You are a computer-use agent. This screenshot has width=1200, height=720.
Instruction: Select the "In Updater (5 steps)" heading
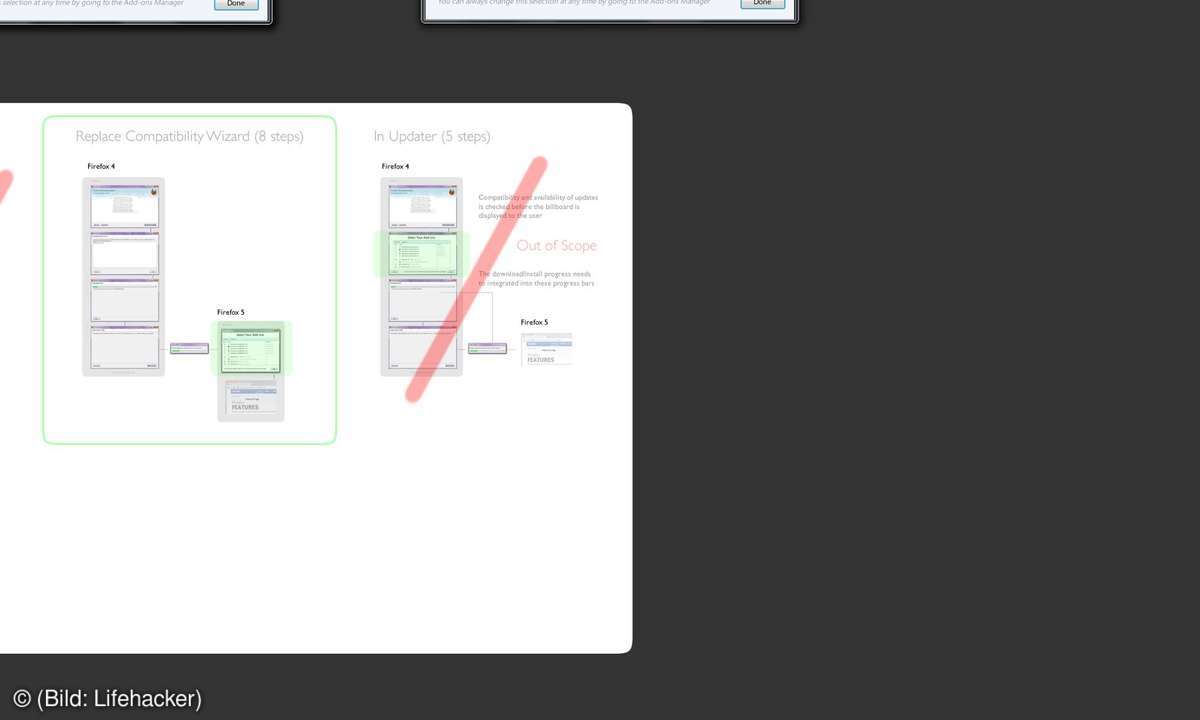click(432, 136)
